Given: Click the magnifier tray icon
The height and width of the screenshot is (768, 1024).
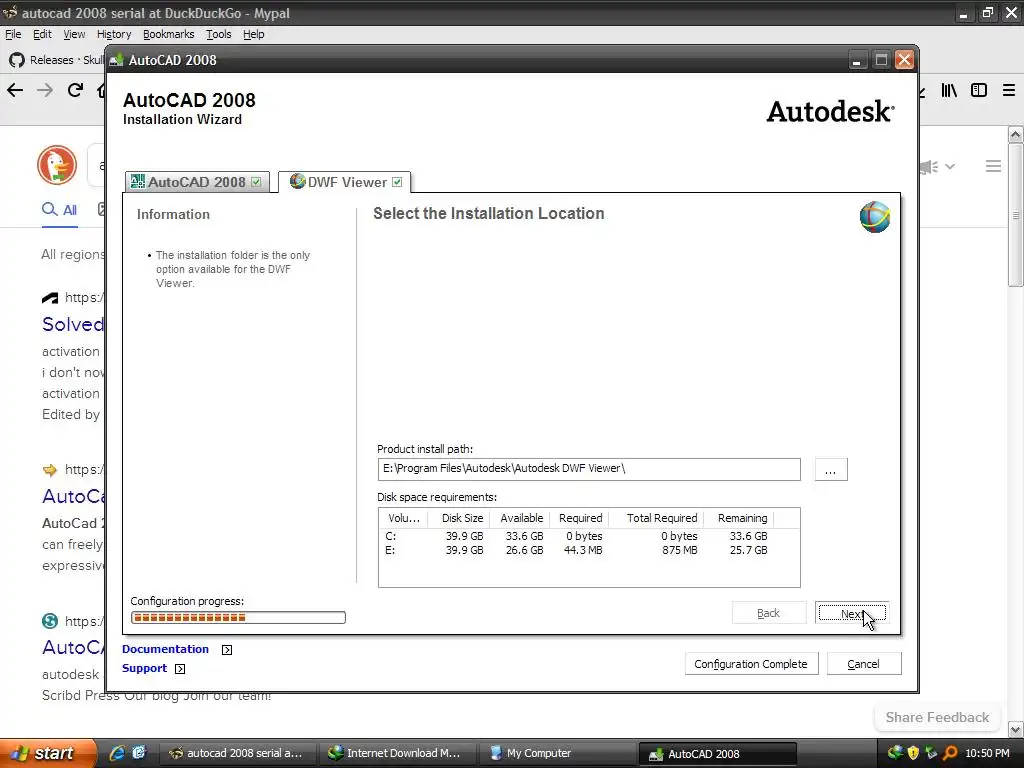Looking at the screenshot, I should (x=950, y=753).
